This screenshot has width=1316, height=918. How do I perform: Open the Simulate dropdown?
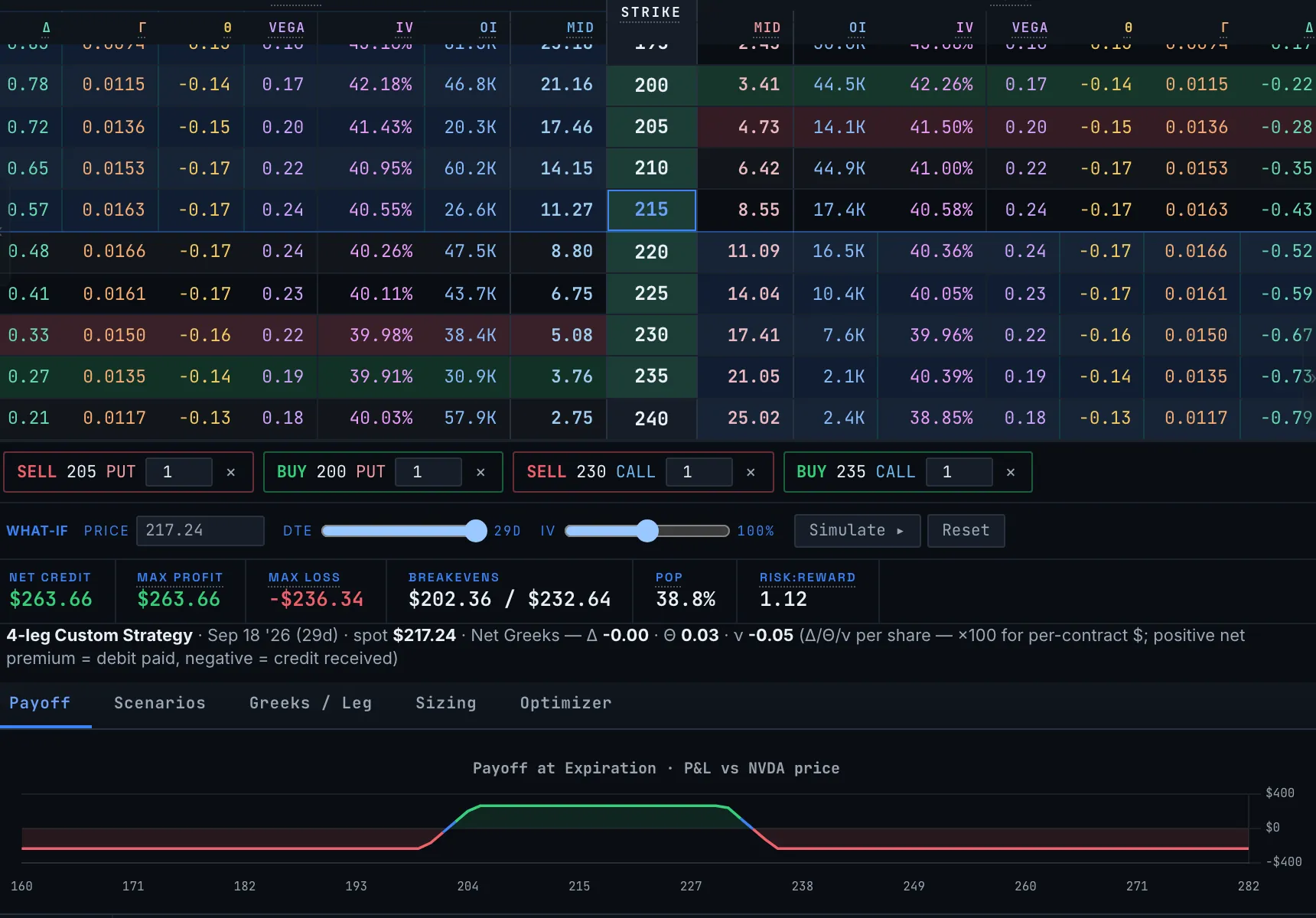[x=857, y=531]
